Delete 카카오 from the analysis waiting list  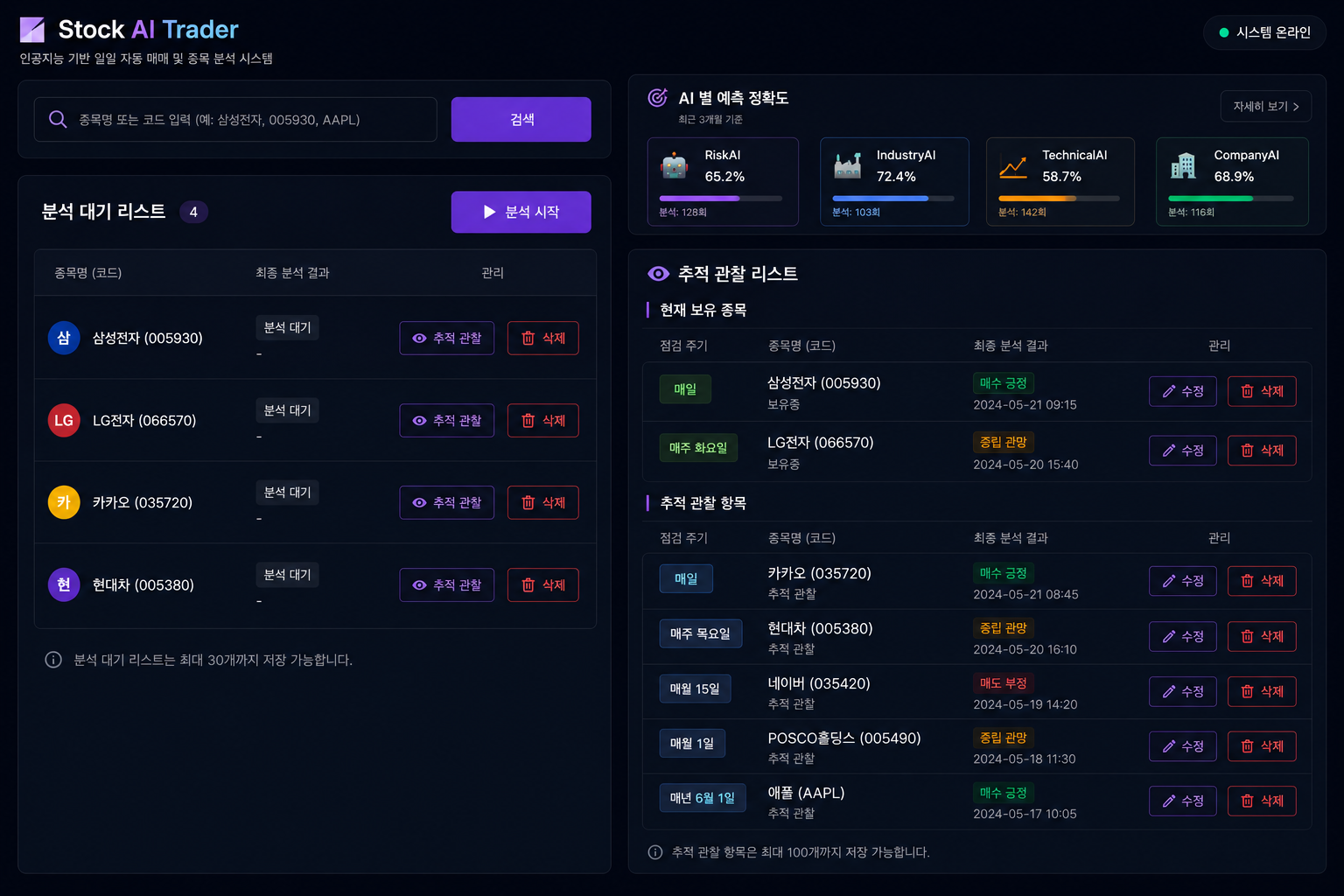tap(543, 502)
